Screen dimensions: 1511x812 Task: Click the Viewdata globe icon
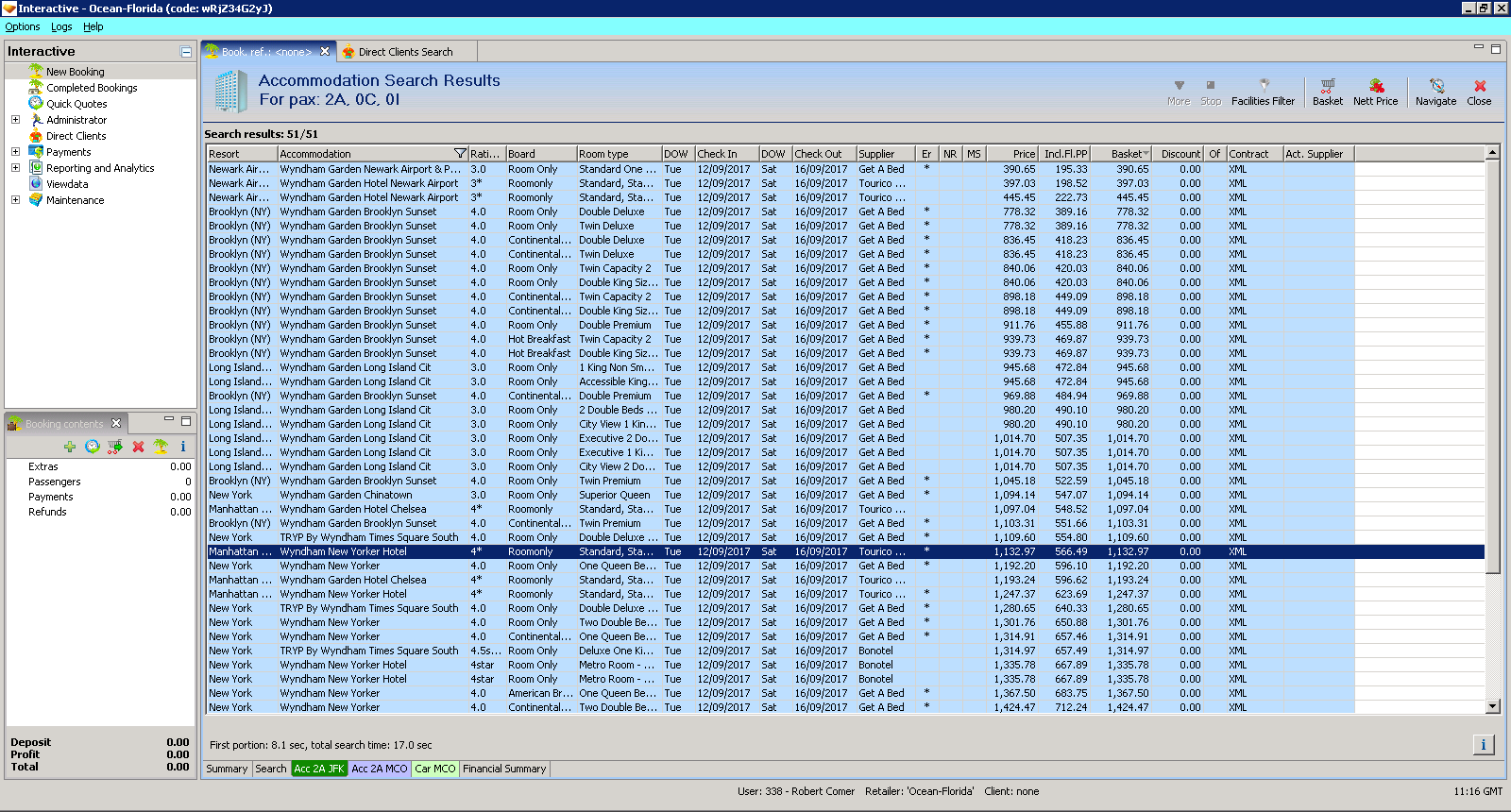click(x=36, y=184)
